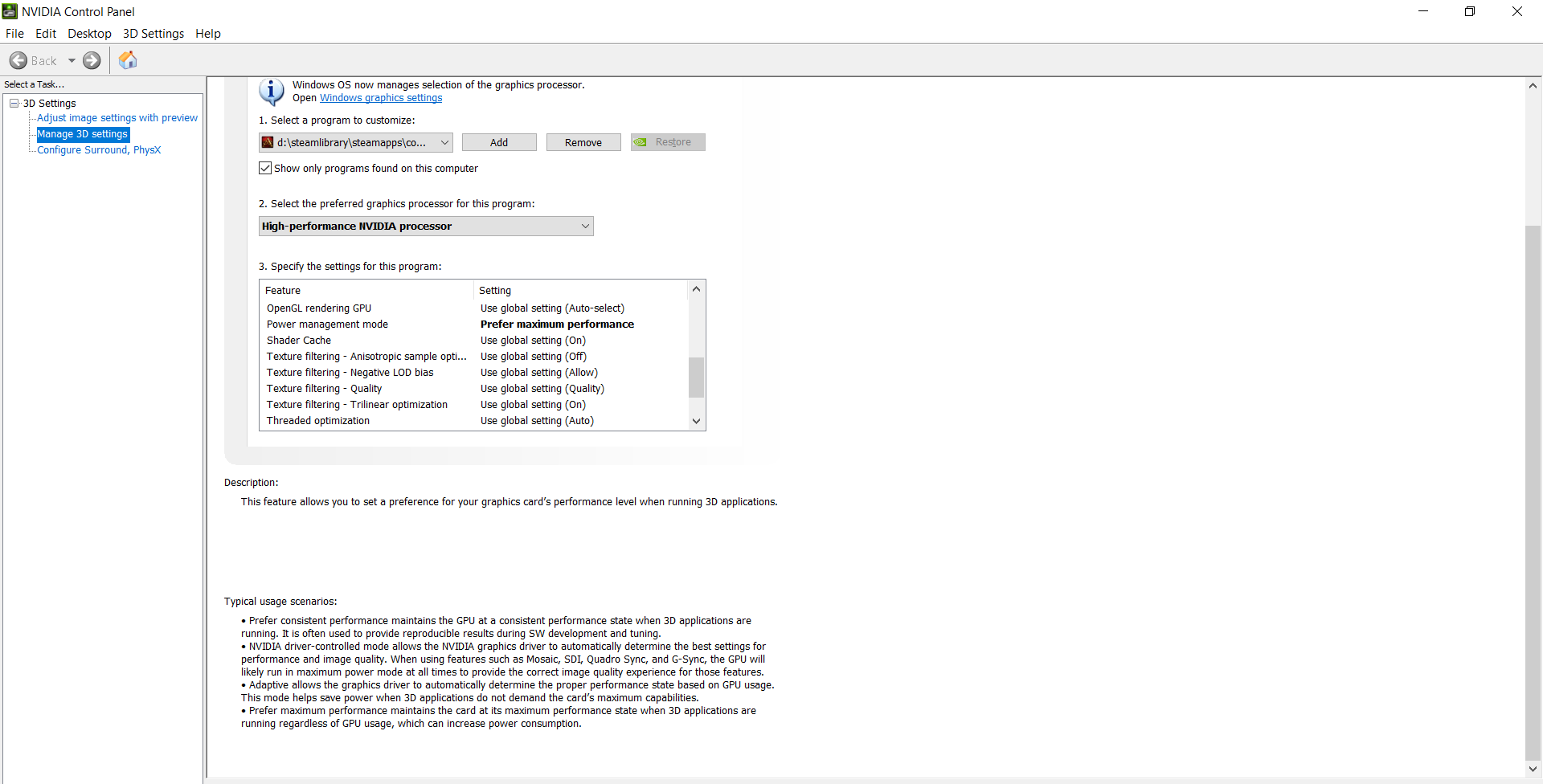Click the Add button
Image resolution: width=1543 pixels, height=784 pixels.
point(499,142)
